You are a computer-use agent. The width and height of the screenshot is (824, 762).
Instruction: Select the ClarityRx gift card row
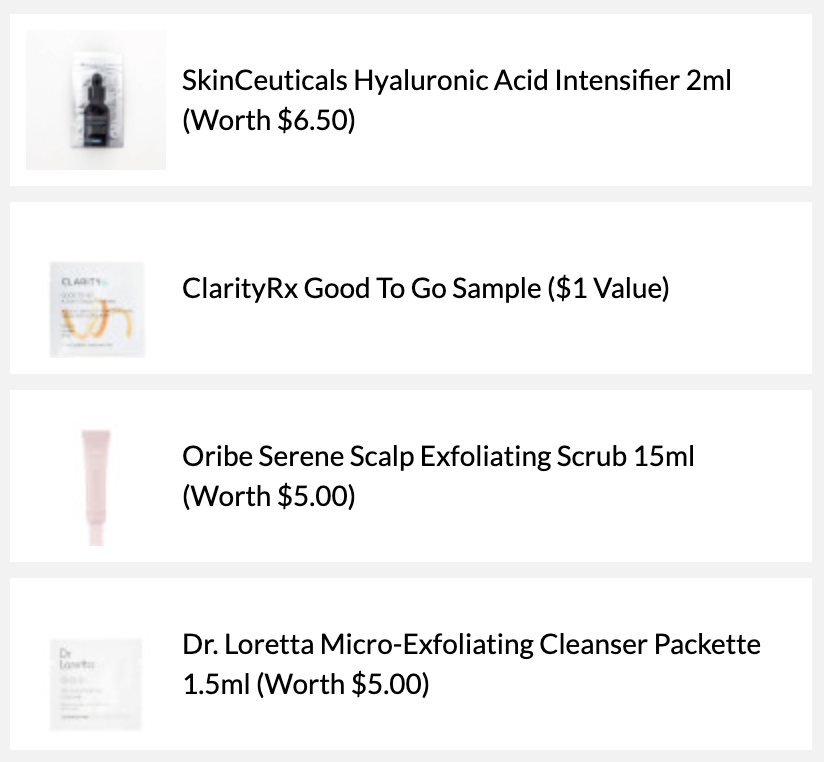(411, 288)
